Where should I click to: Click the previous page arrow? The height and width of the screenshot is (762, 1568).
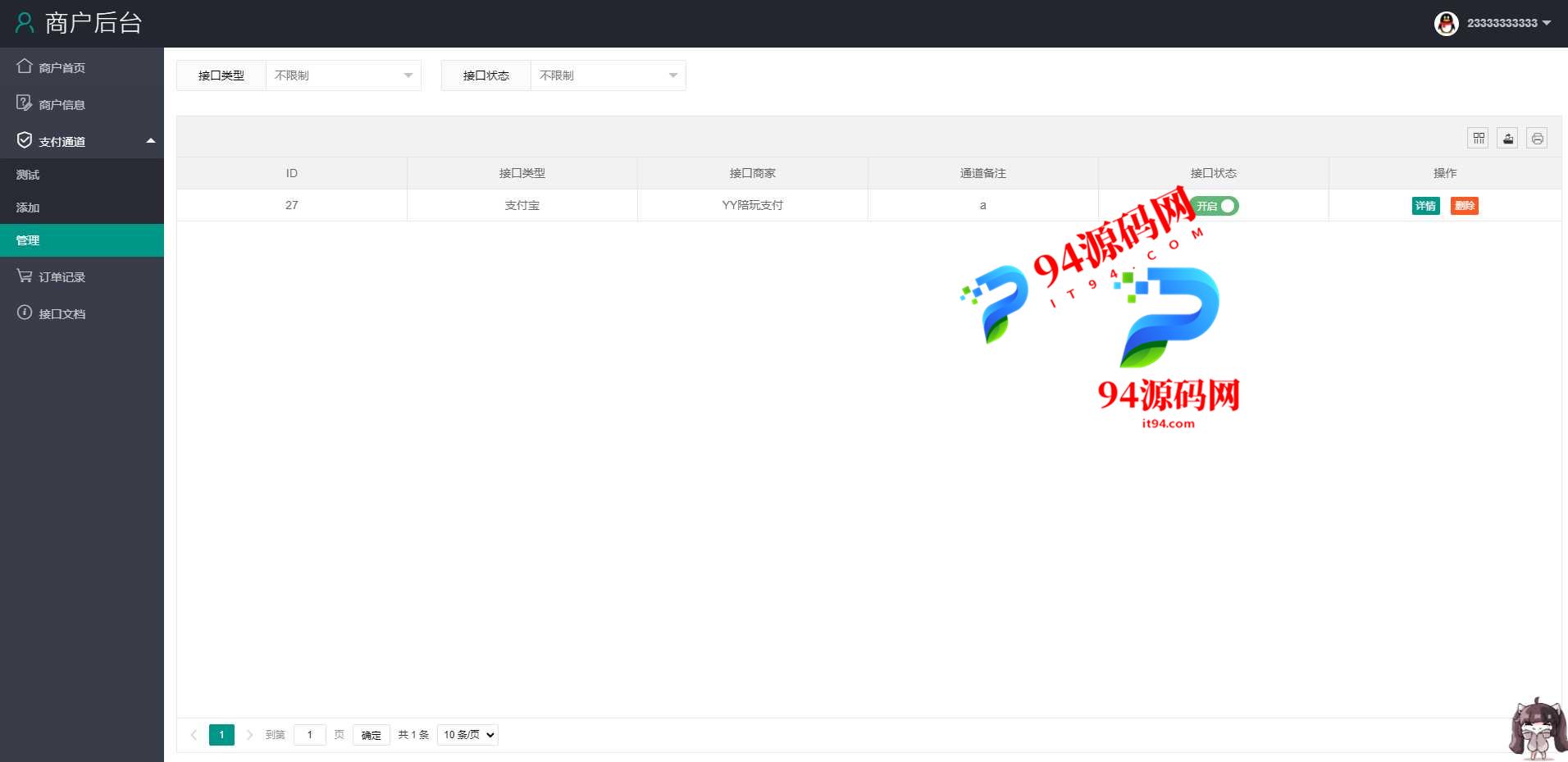(x=194, y=735)
